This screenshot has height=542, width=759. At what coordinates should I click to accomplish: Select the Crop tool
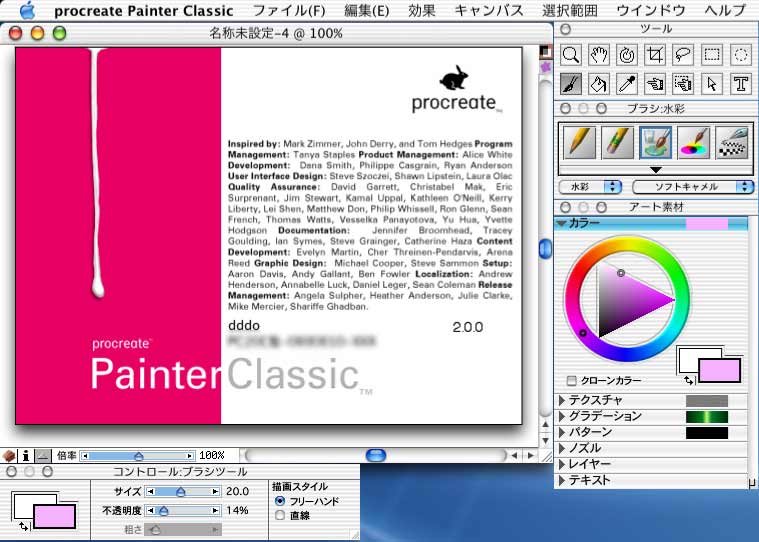point(655,55)
